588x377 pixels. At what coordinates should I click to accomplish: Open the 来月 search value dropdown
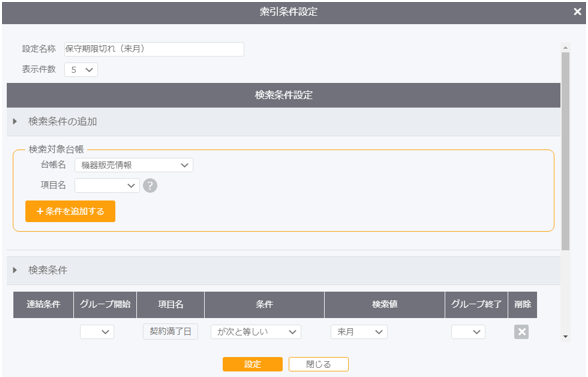coord(359,332)
